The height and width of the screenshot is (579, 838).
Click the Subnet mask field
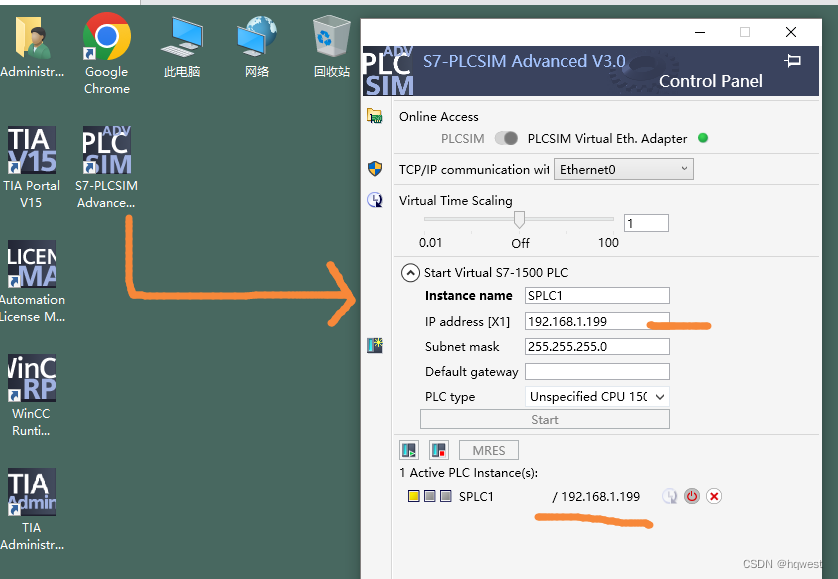click(597, 346)
